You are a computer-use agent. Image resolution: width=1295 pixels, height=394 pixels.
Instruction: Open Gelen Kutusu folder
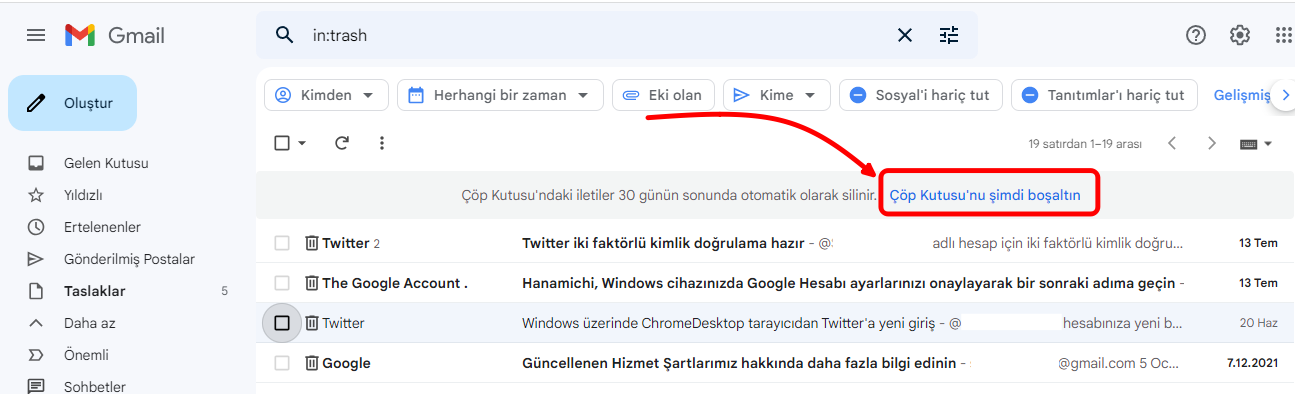point(106,163)
